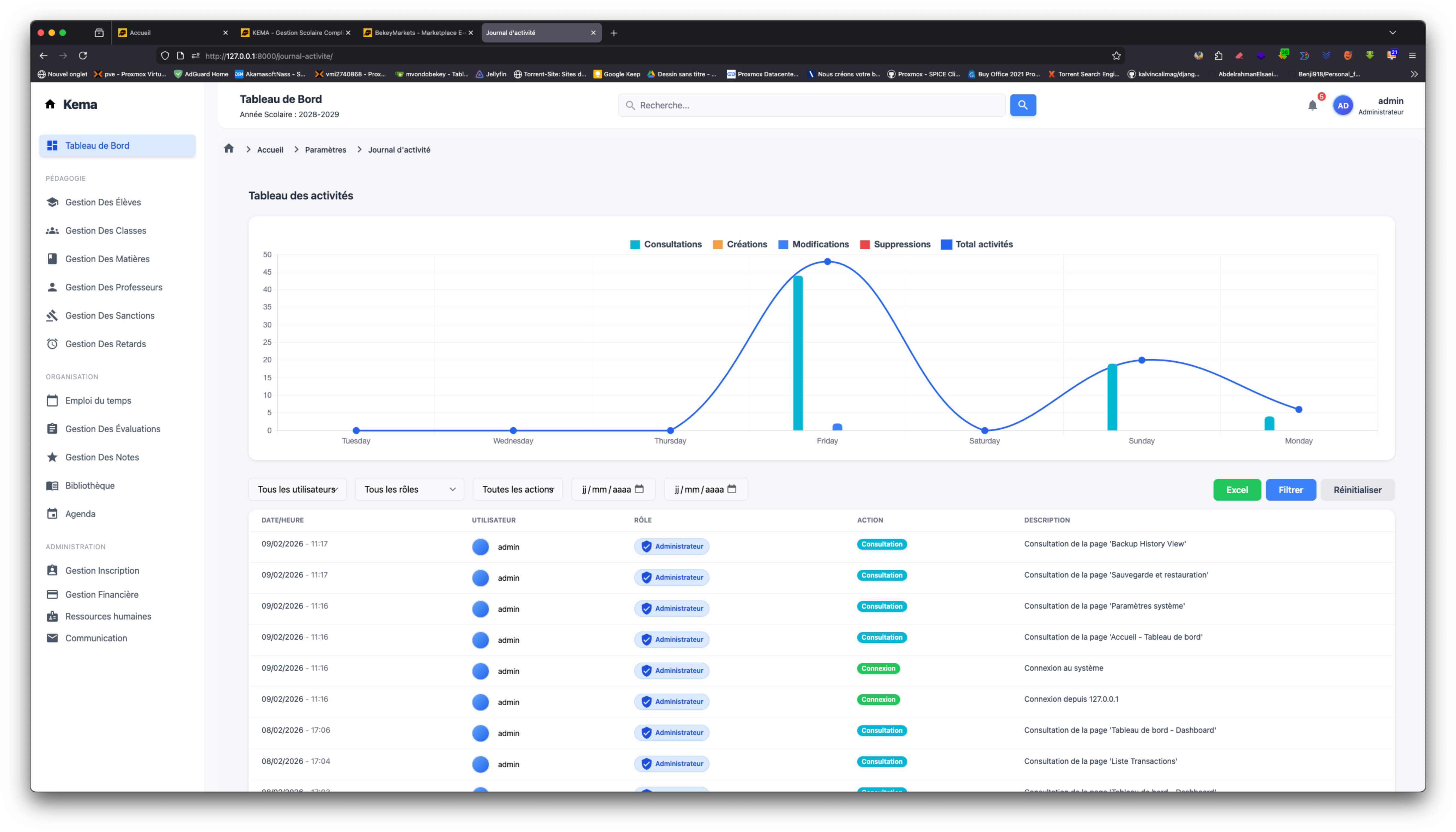This screenshot has width=1456, height=832.
Task: Click the Communication envelope icon
Action: [52, 638]
